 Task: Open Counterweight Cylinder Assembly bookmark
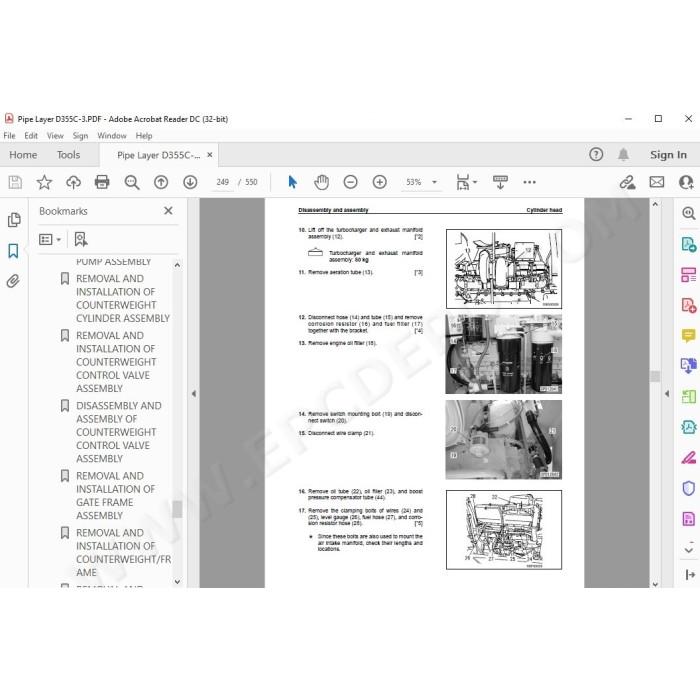tap(123, 298)
